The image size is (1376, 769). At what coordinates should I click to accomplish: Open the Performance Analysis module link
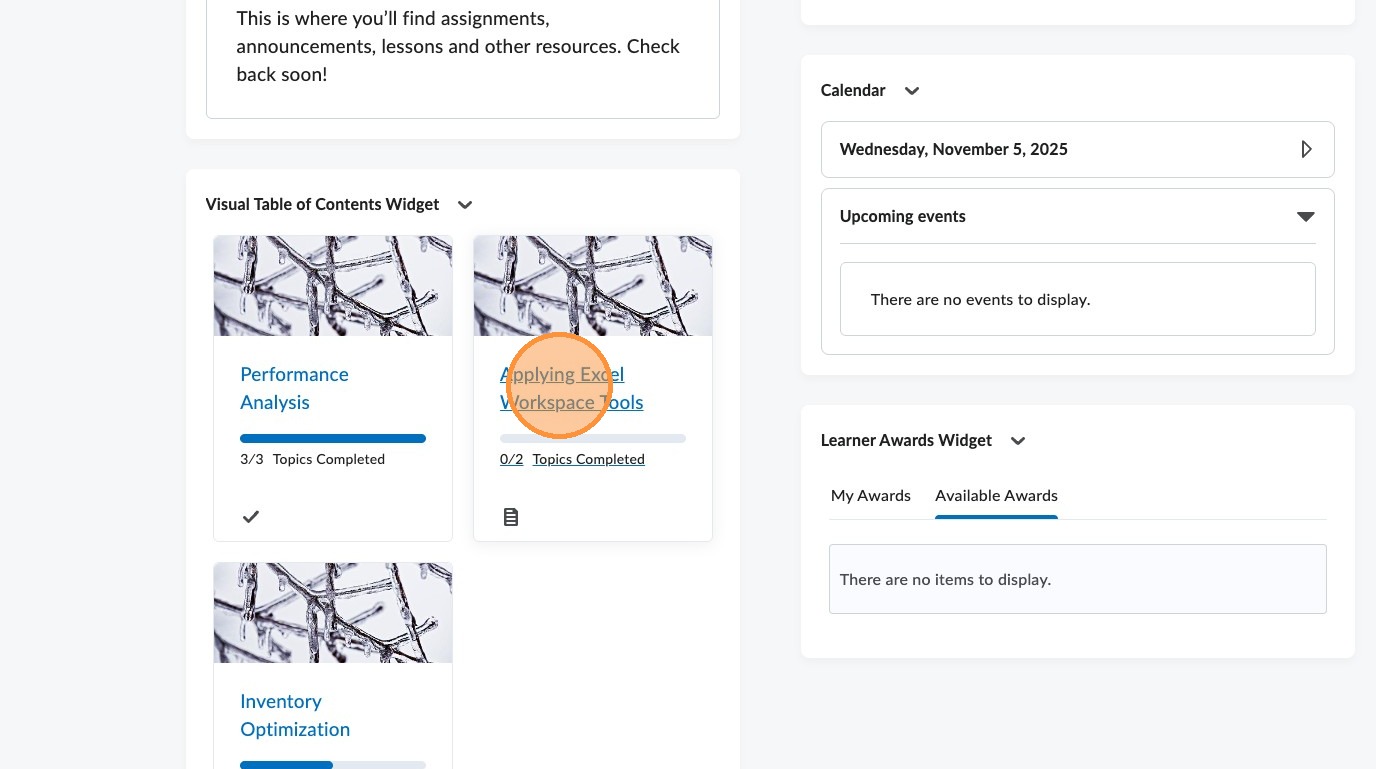pyautogui.click(x=294, y=388)
